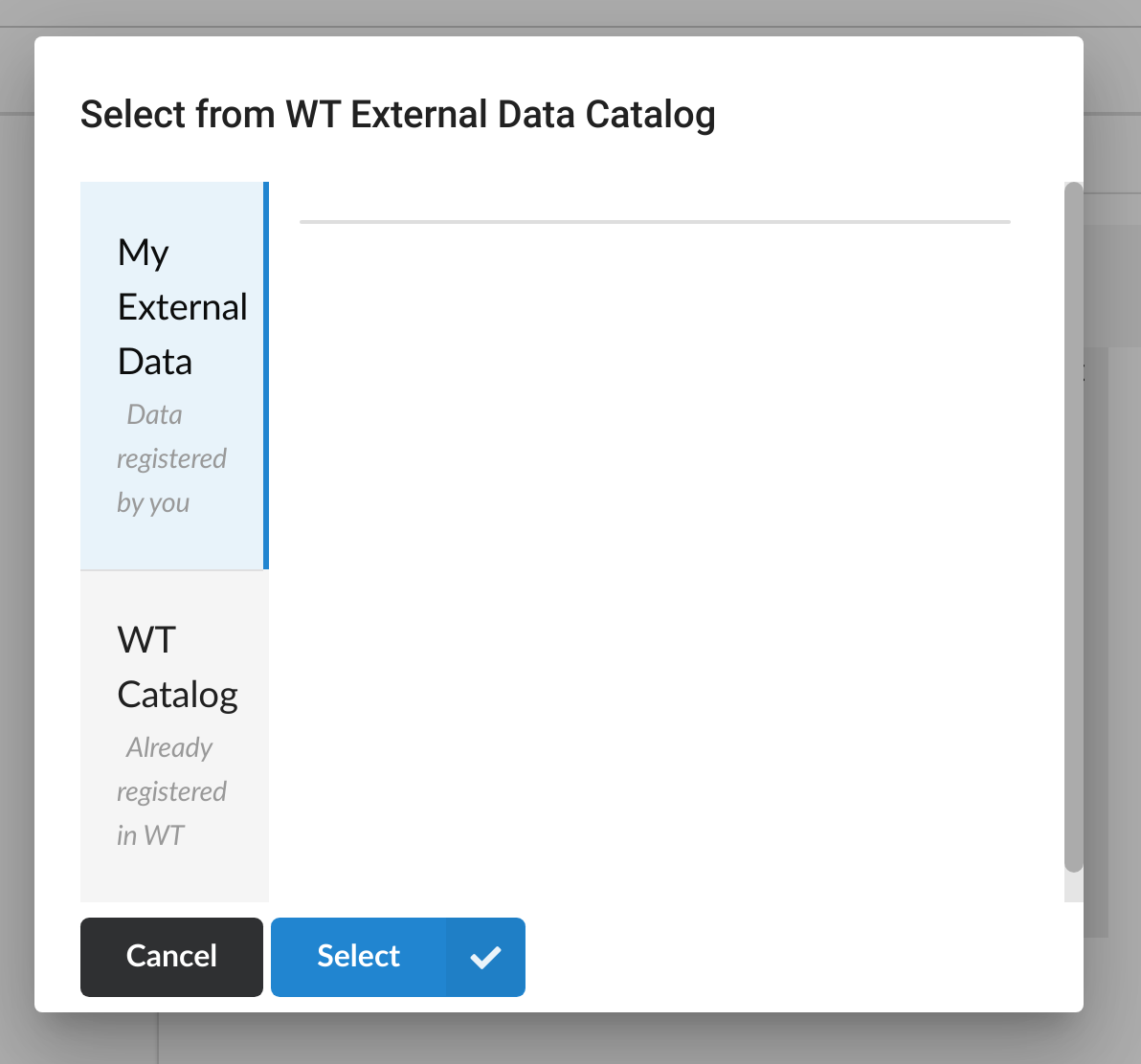The width and height of the screenshot is (1141, 1064).
Task: Select the My External Data category
Action: [174, 373]
